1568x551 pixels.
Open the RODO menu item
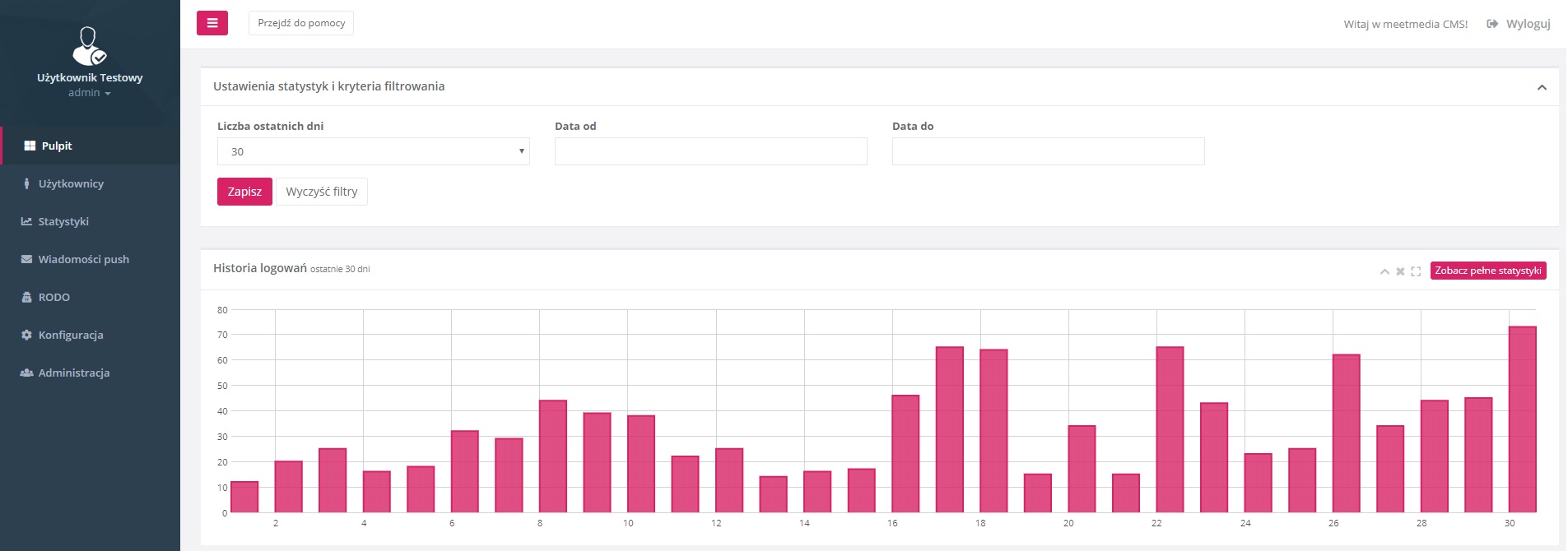(54, 297)
